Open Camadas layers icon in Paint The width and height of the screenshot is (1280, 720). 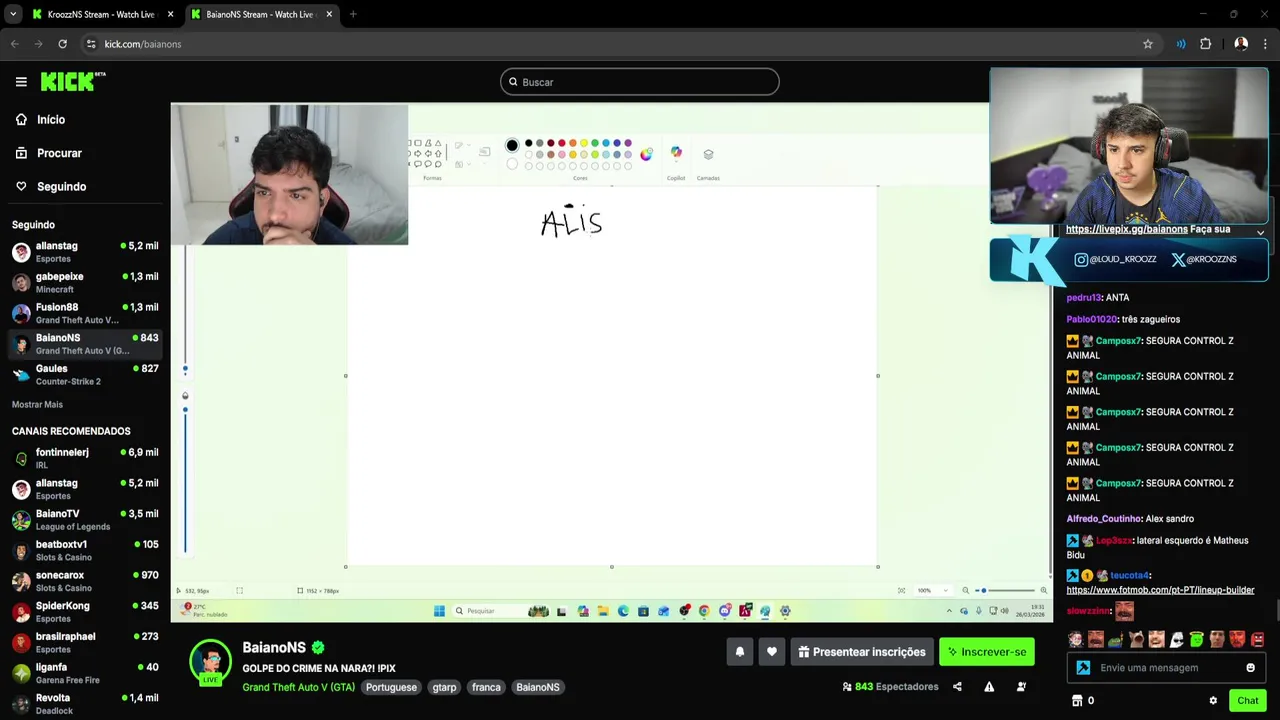point(708,155)
